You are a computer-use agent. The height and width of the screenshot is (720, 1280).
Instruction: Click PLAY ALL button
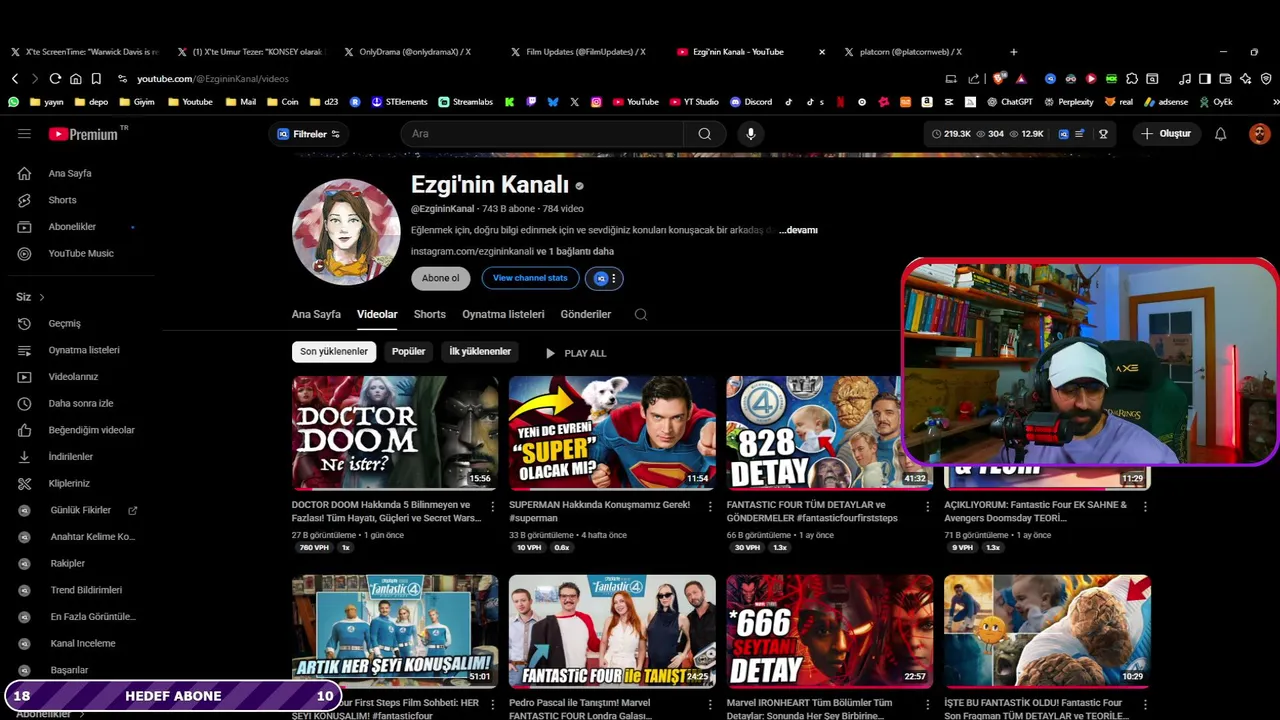(x=575, y=353)
